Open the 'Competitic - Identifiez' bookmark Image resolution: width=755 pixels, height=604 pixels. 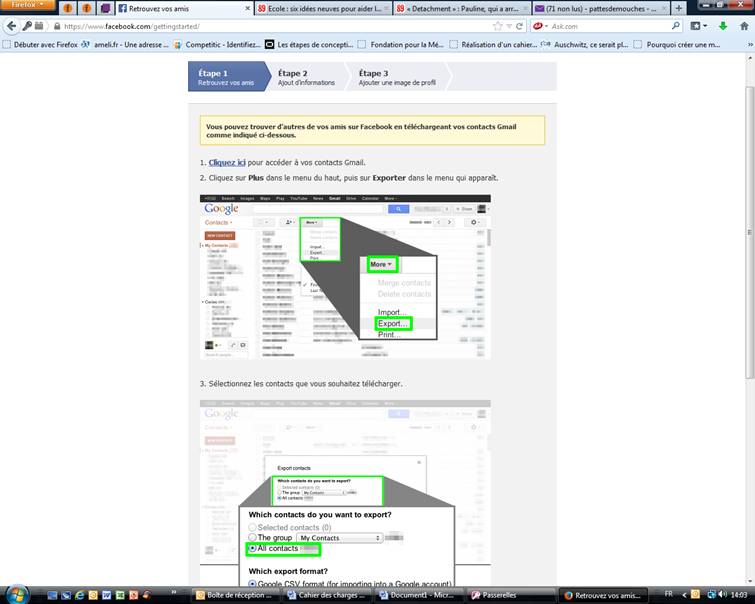pyautogui.click(x=217, y=45)
